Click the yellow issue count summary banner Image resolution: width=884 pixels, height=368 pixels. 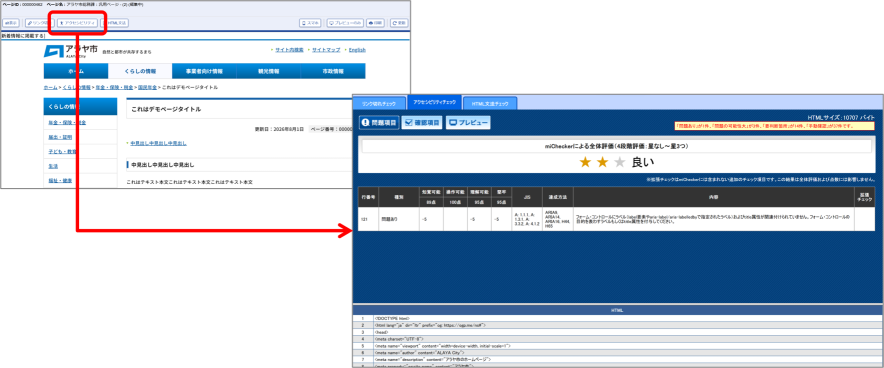[x=775, y=126]
